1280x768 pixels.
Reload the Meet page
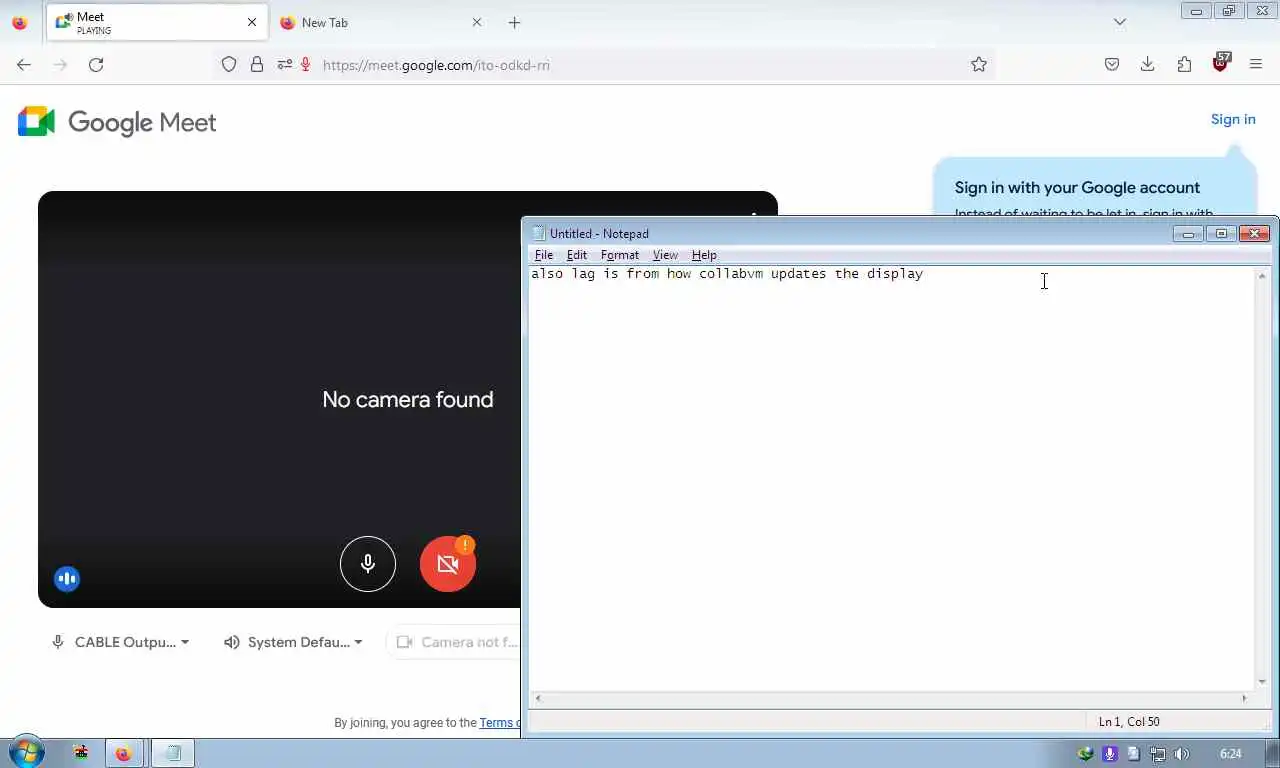coord(96,64)
